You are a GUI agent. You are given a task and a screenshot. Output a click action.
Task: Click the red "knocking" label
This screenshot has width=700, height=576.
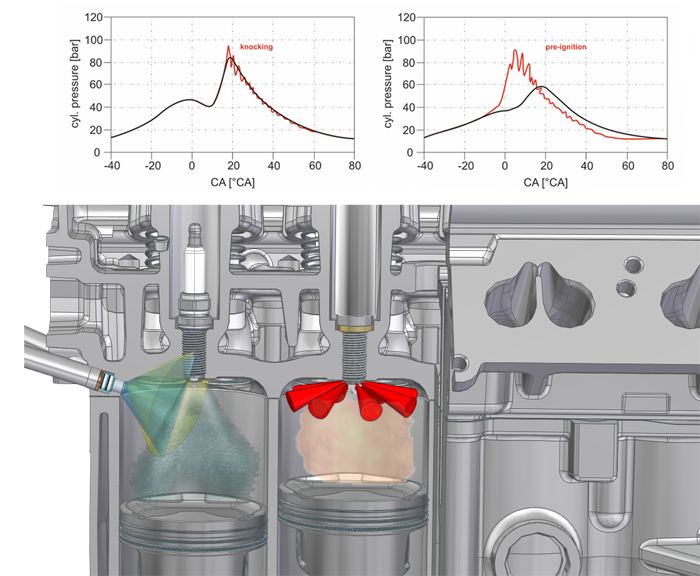[x=256, y=47]
